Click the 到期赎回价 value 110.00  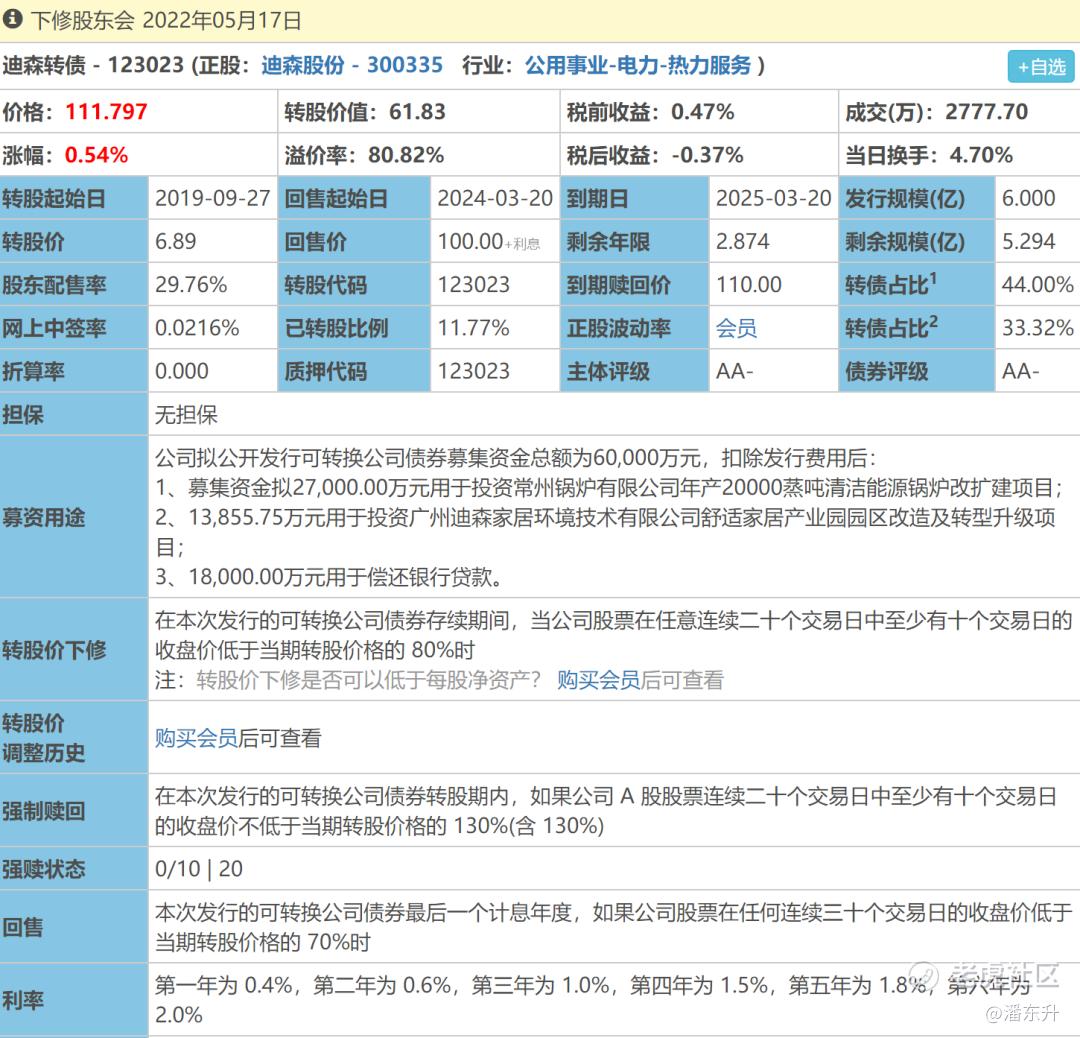[749, 284]
